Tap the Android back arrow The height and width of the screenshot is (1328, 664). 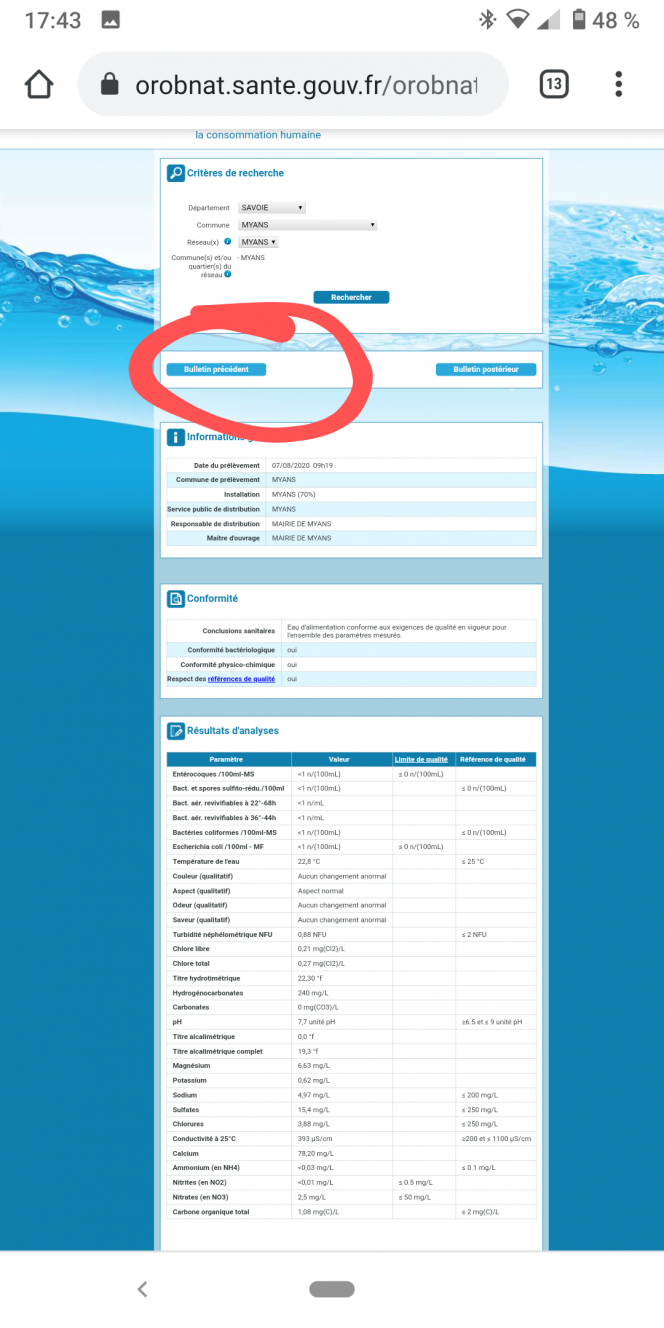pos(142,1289)
